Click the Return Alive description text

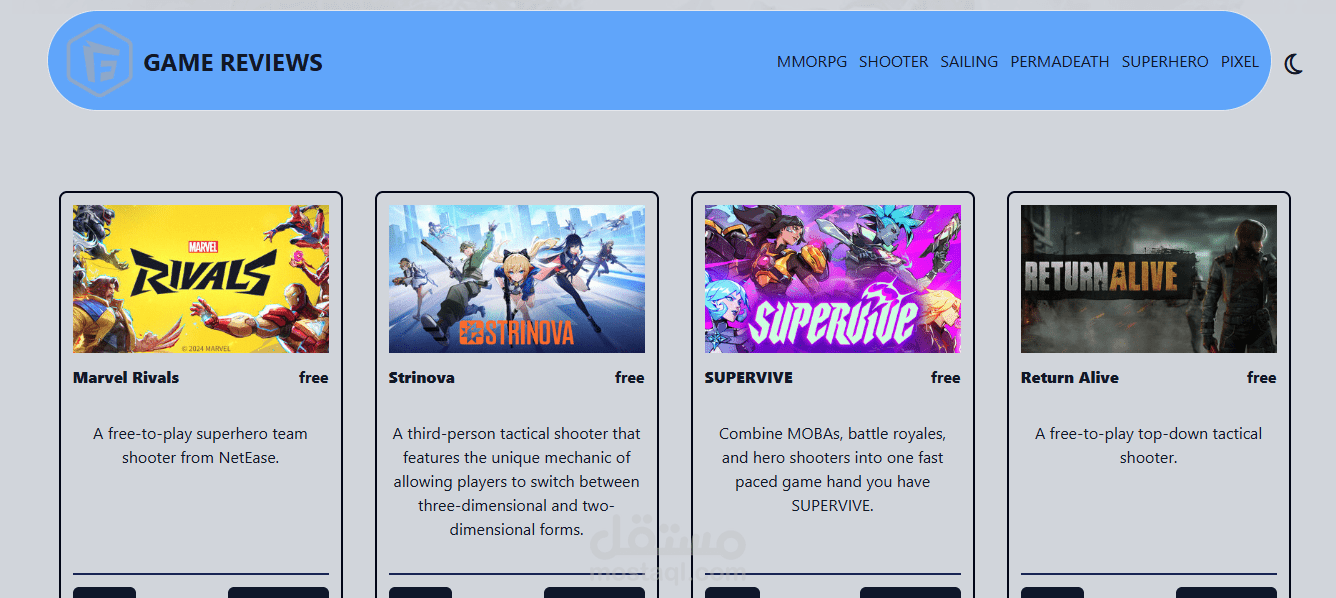pos(1149,446)
